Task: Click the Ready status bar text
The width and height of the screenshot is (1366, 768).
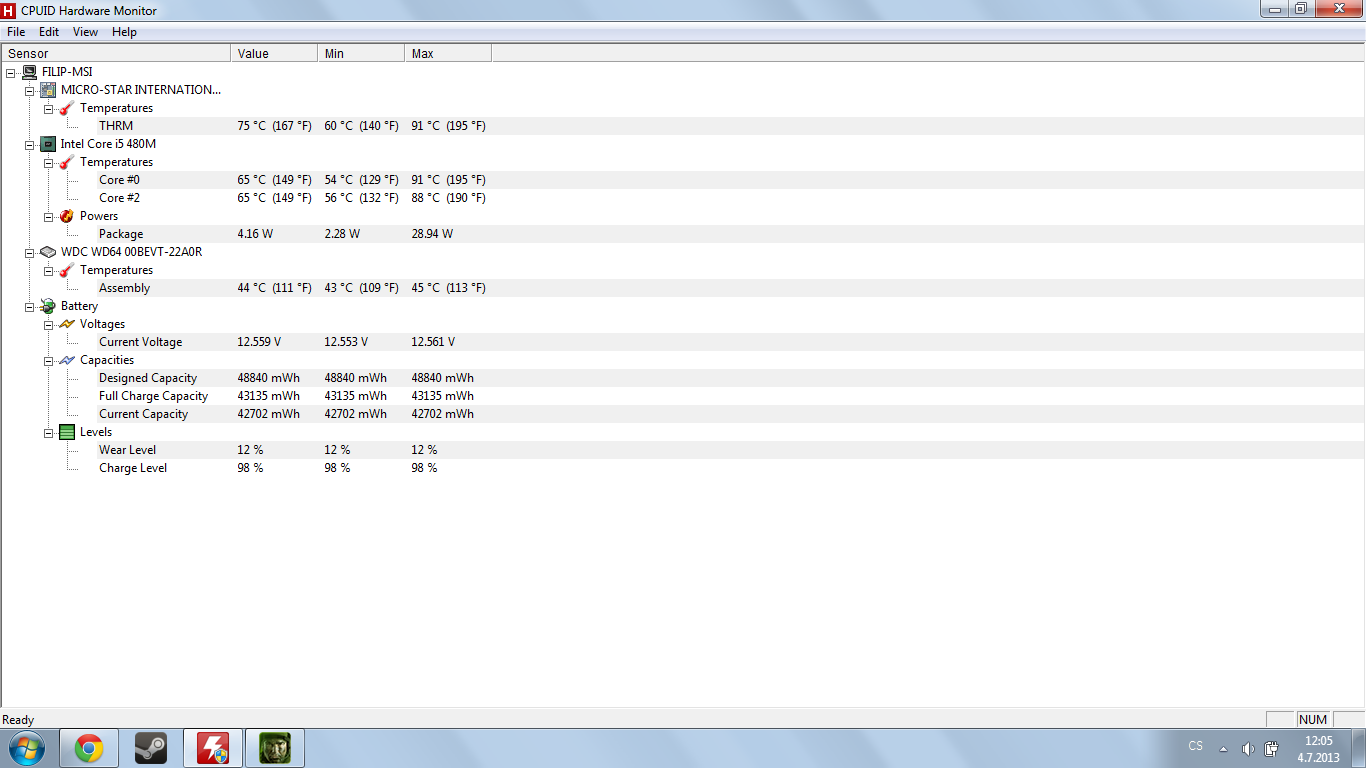Action: coord(18,720)
